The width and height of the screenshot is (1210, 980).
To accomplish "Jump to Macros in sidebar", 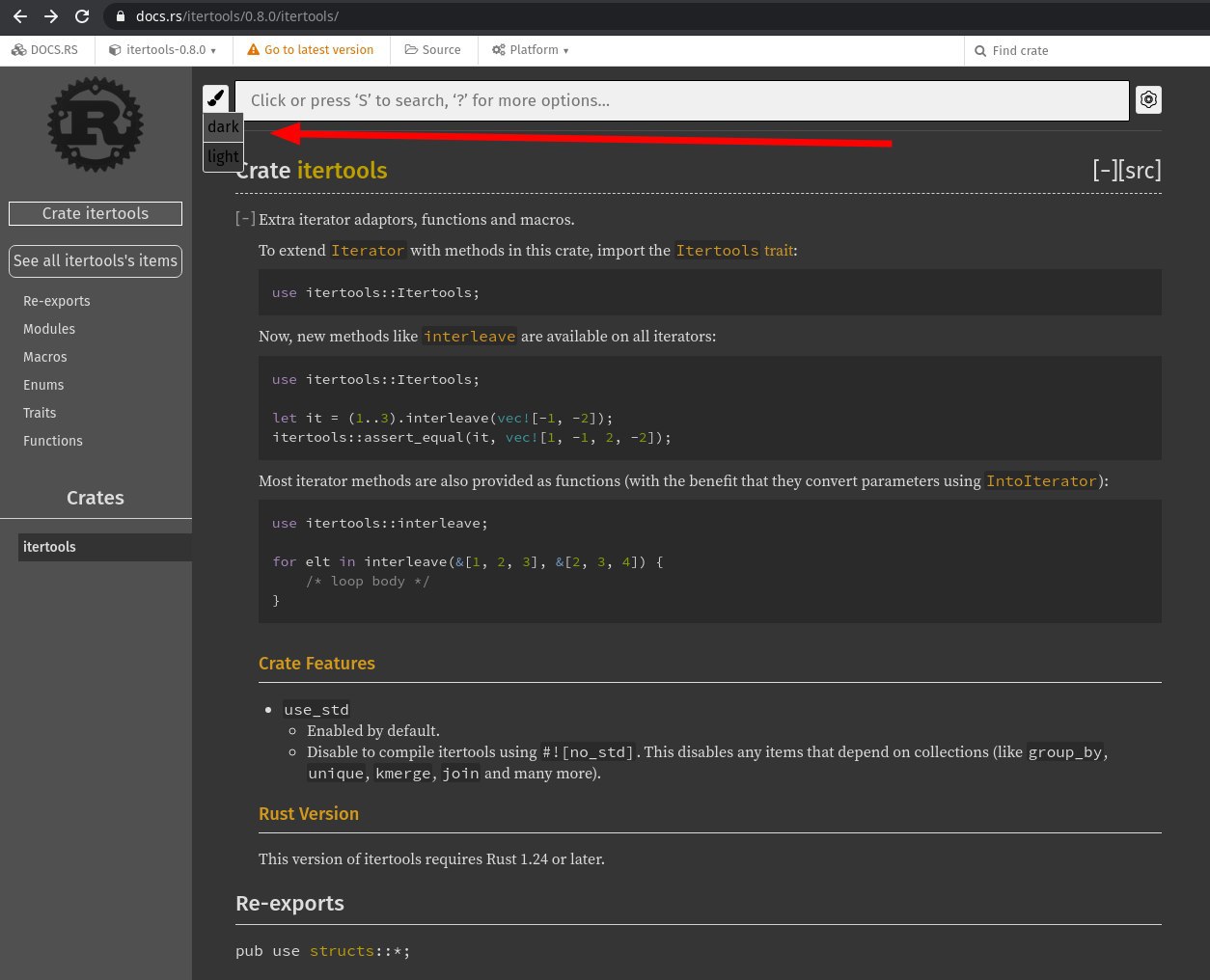I will (45, 357).
